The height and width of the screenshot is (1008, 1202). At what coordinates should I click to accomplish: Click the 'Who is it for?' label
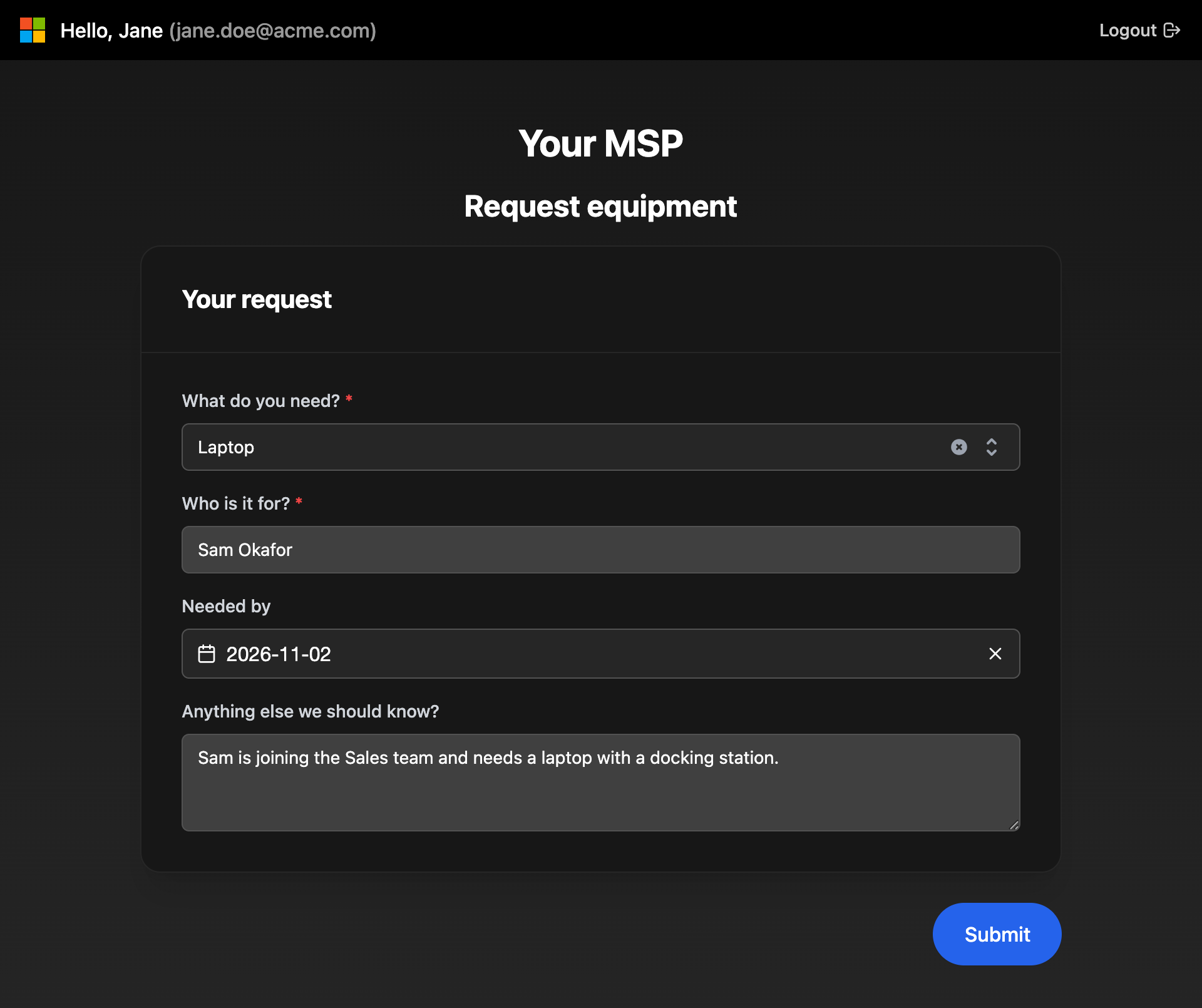(x=236, y=503)
